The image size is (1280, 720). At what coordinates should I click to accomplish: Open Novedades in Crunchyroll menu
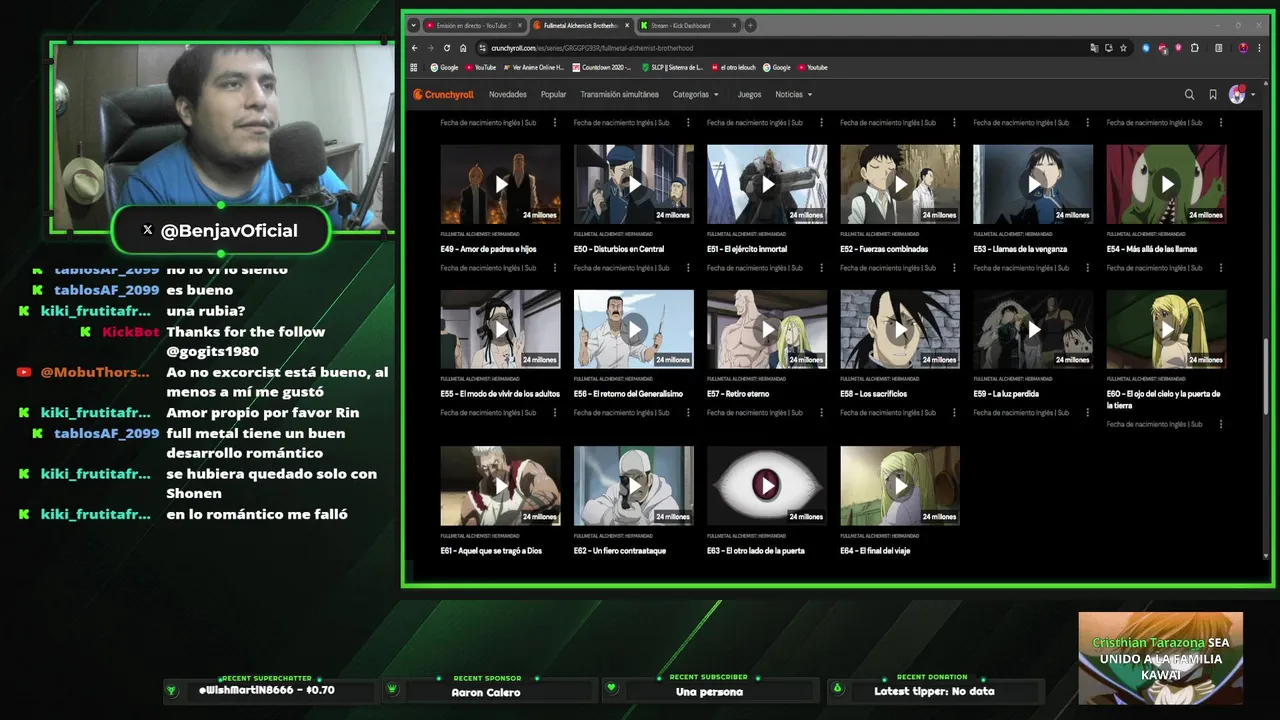click(x=508, y=94)
